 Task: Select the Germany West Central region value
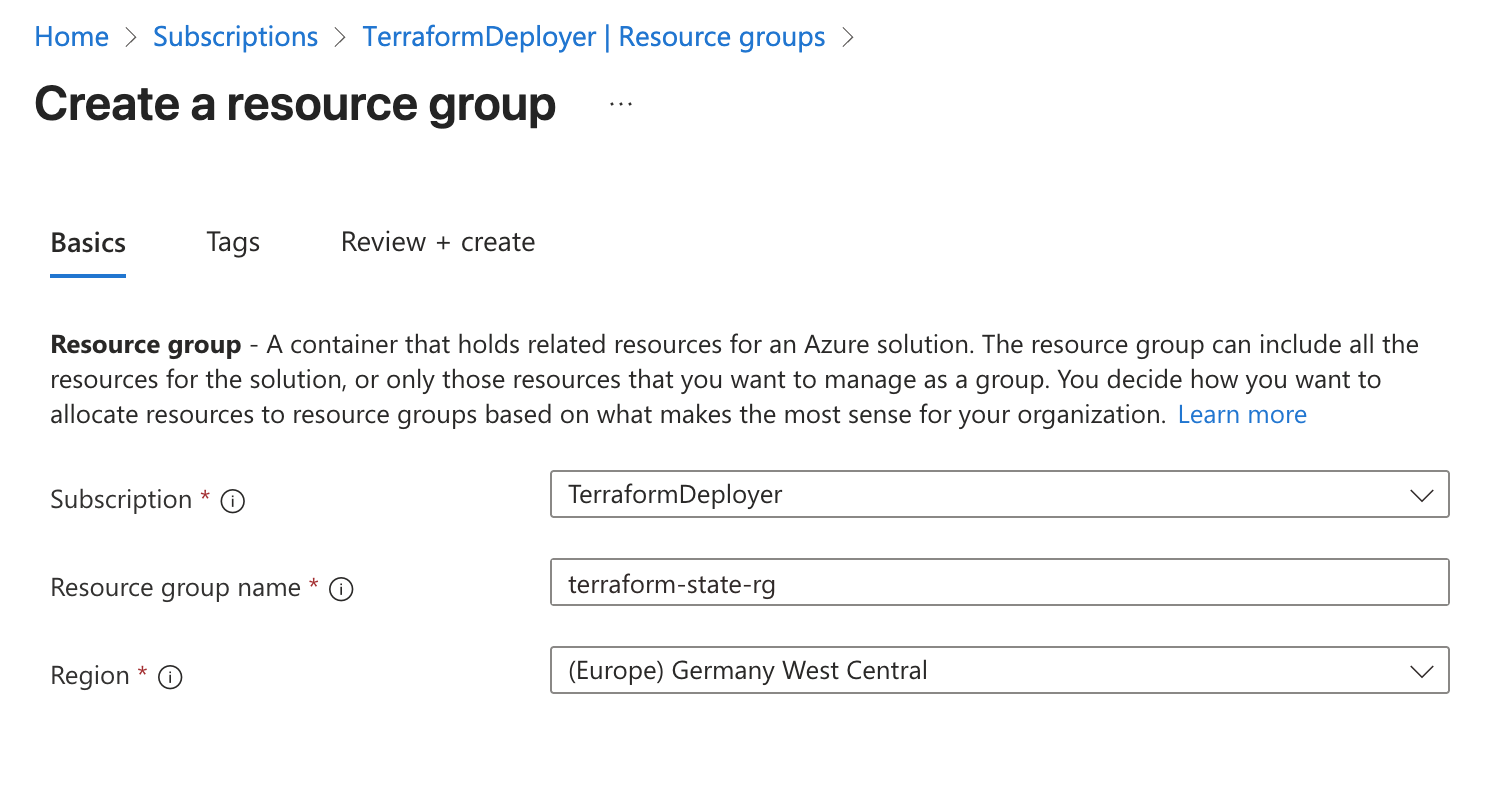tap(747, 670)
